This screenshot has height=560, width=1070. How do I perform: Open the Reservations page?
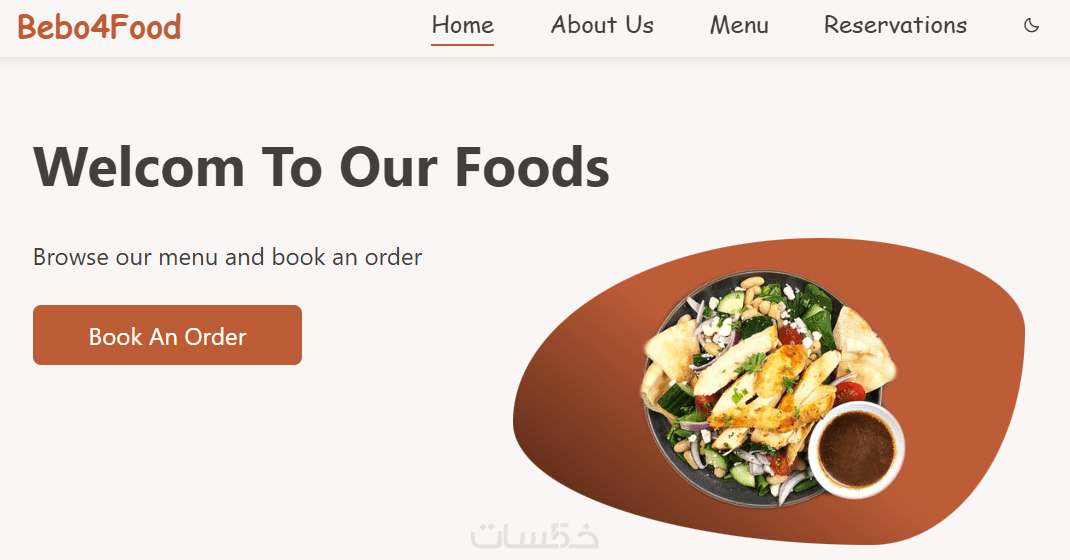pyautogui.click(x=895, y=25)
